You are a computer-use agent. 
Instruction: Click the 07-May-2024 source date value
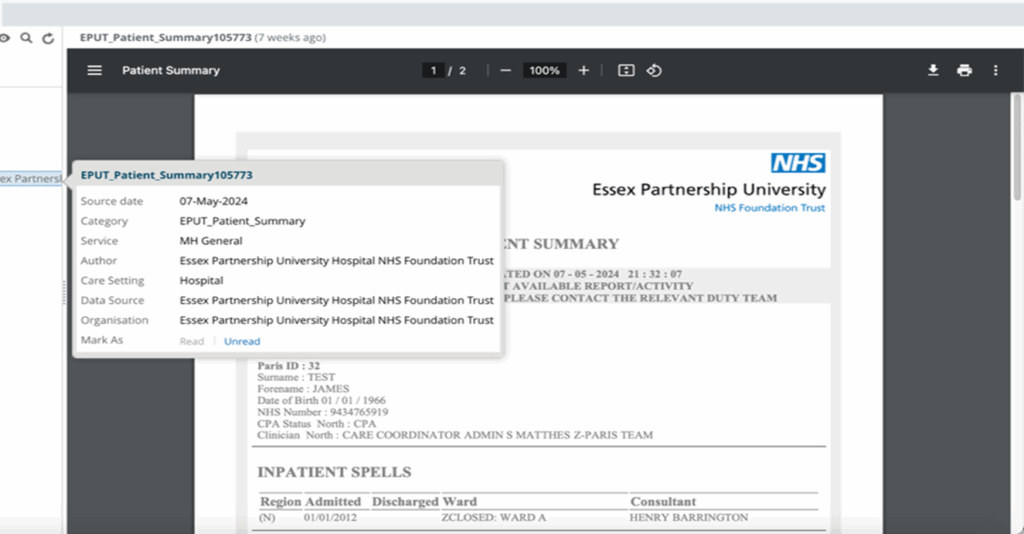point(214,201)
